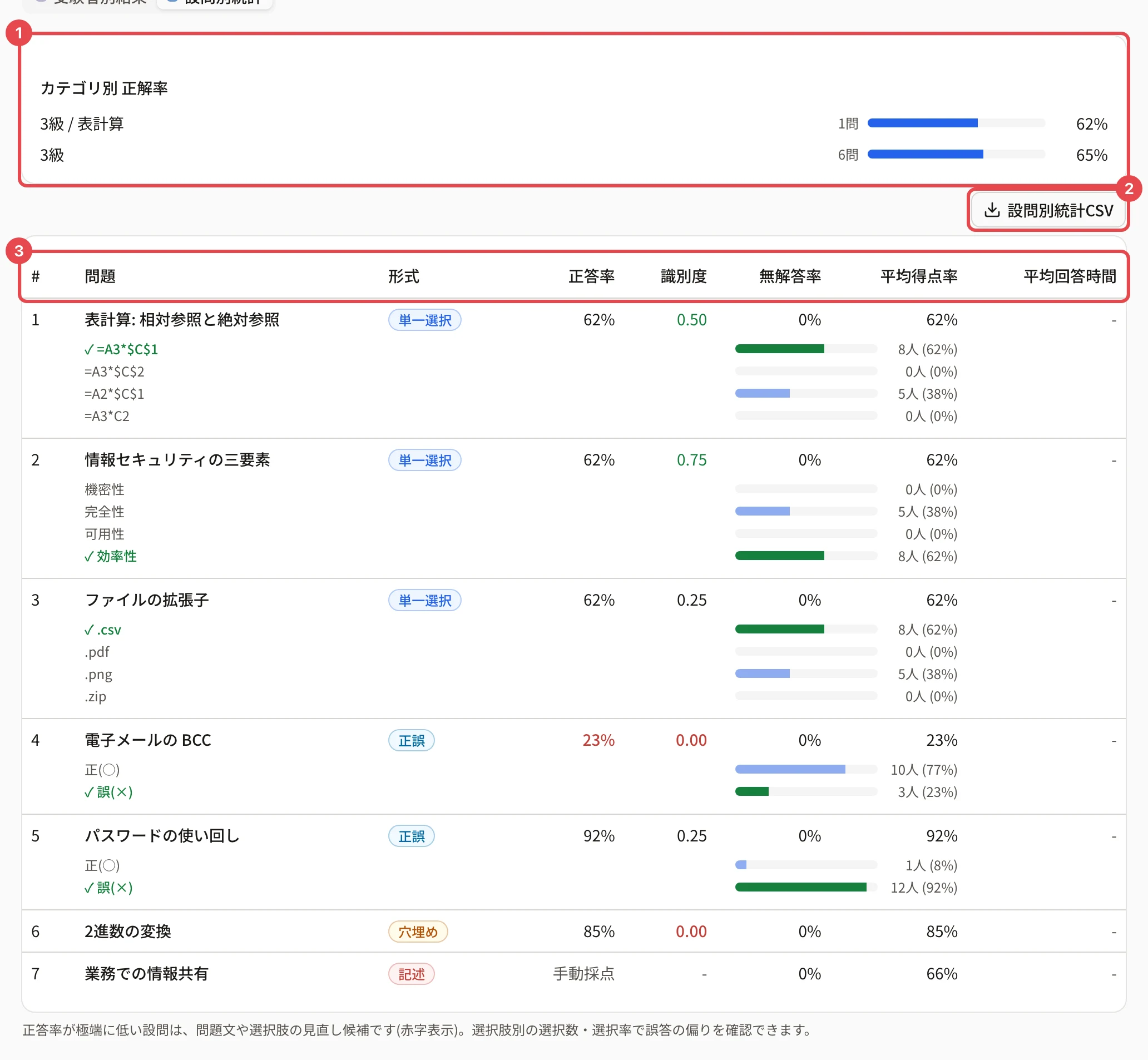
Task: Click the 3級 / 表計算 category progress bar
Action: click(956, 123)
